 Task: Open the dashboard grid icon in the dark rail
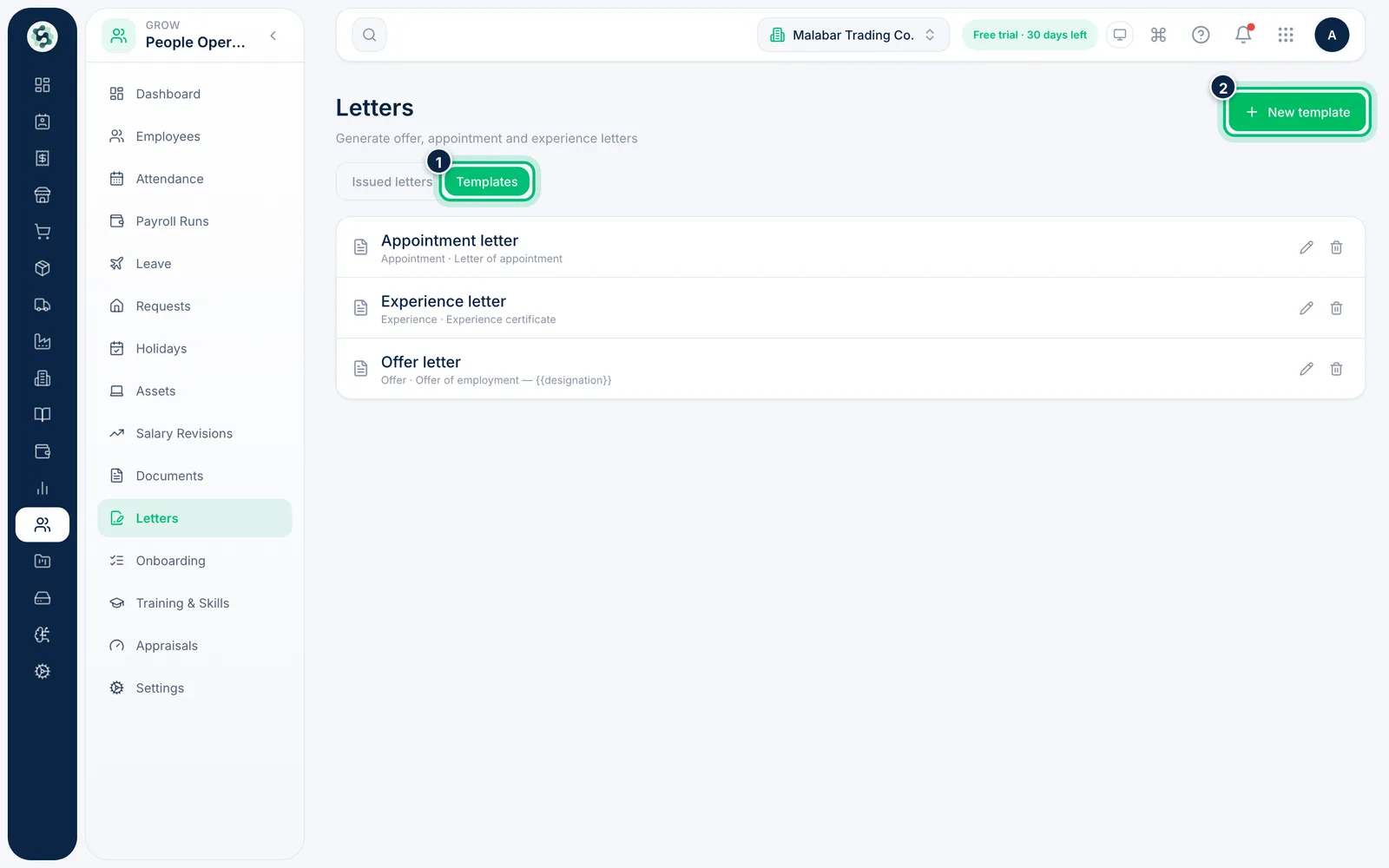(x=42, y=85)
